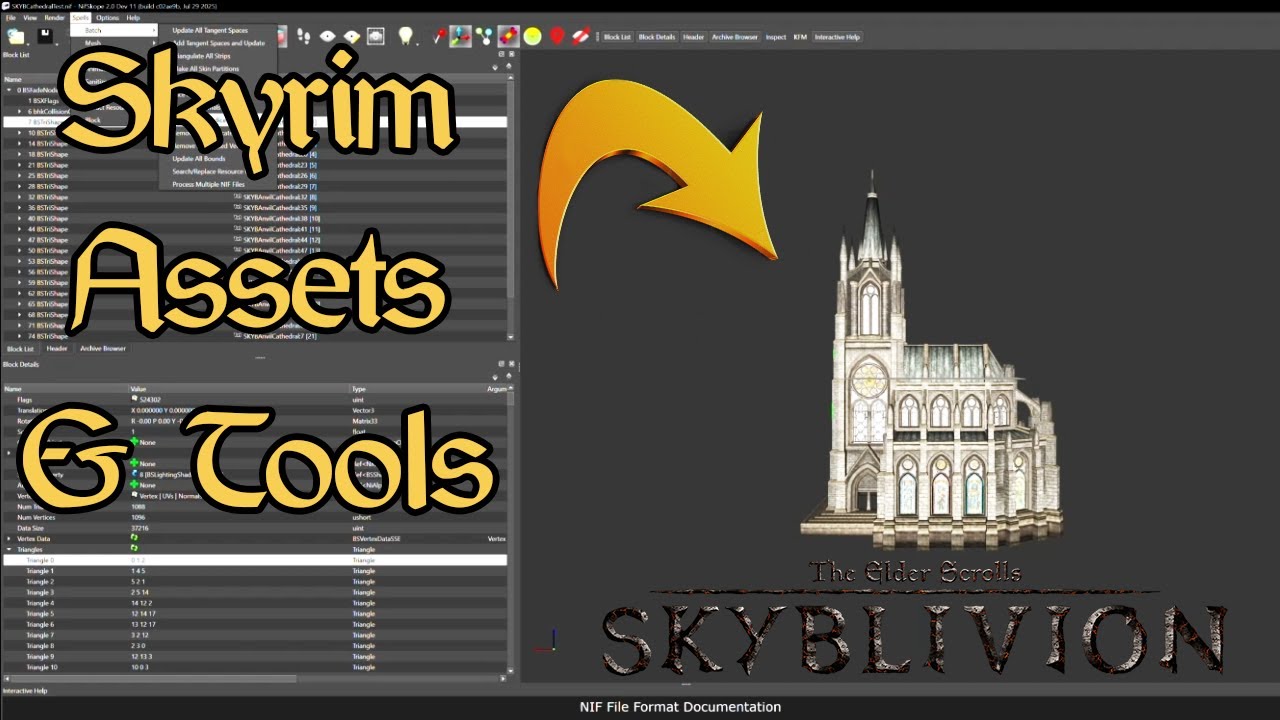The width and height of the screenshot is (1280, 720).
Task: Click the red and white striped icon
Action: [581, 36]
